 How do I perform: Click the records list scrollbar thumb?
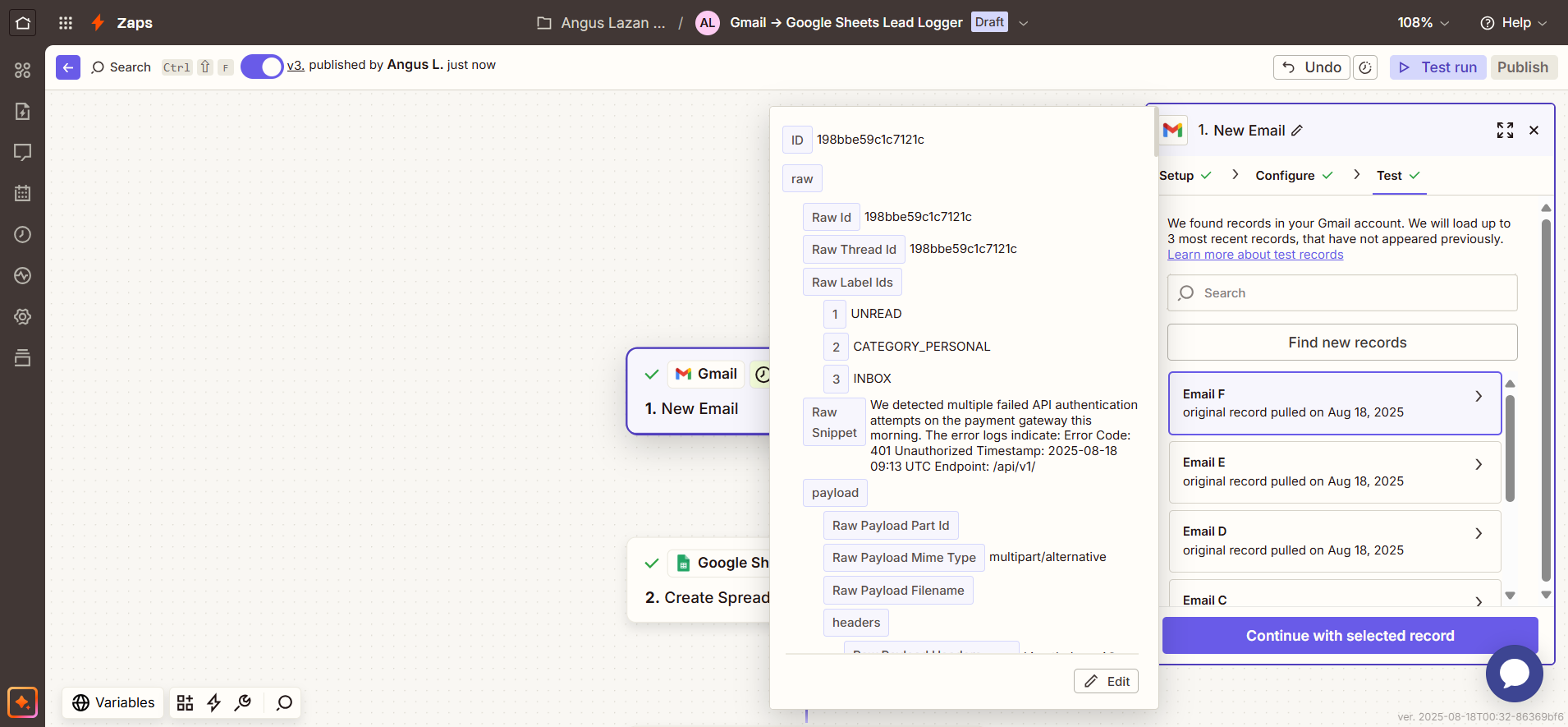click(x=1510, y=448)
